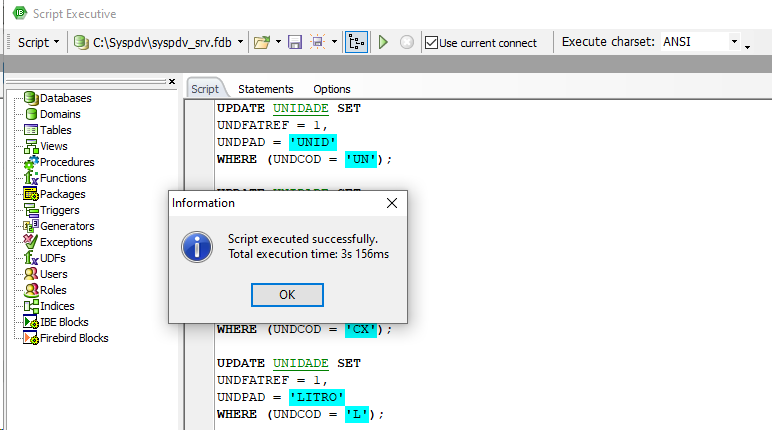
Task: Close the left explorer panel with small x
Action: pos(172,82)
